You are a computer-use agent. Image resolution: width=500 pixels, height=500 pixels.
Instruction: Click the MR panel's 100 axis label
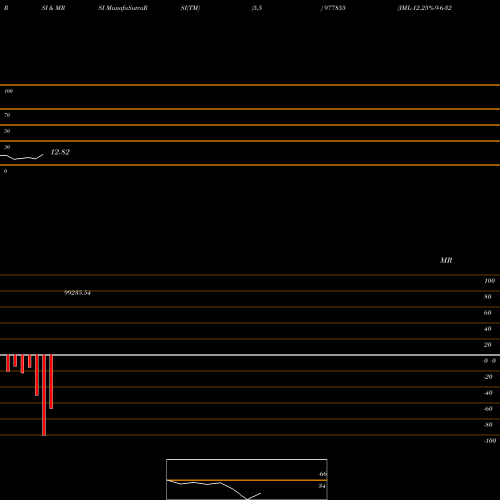tap(489, 281)
